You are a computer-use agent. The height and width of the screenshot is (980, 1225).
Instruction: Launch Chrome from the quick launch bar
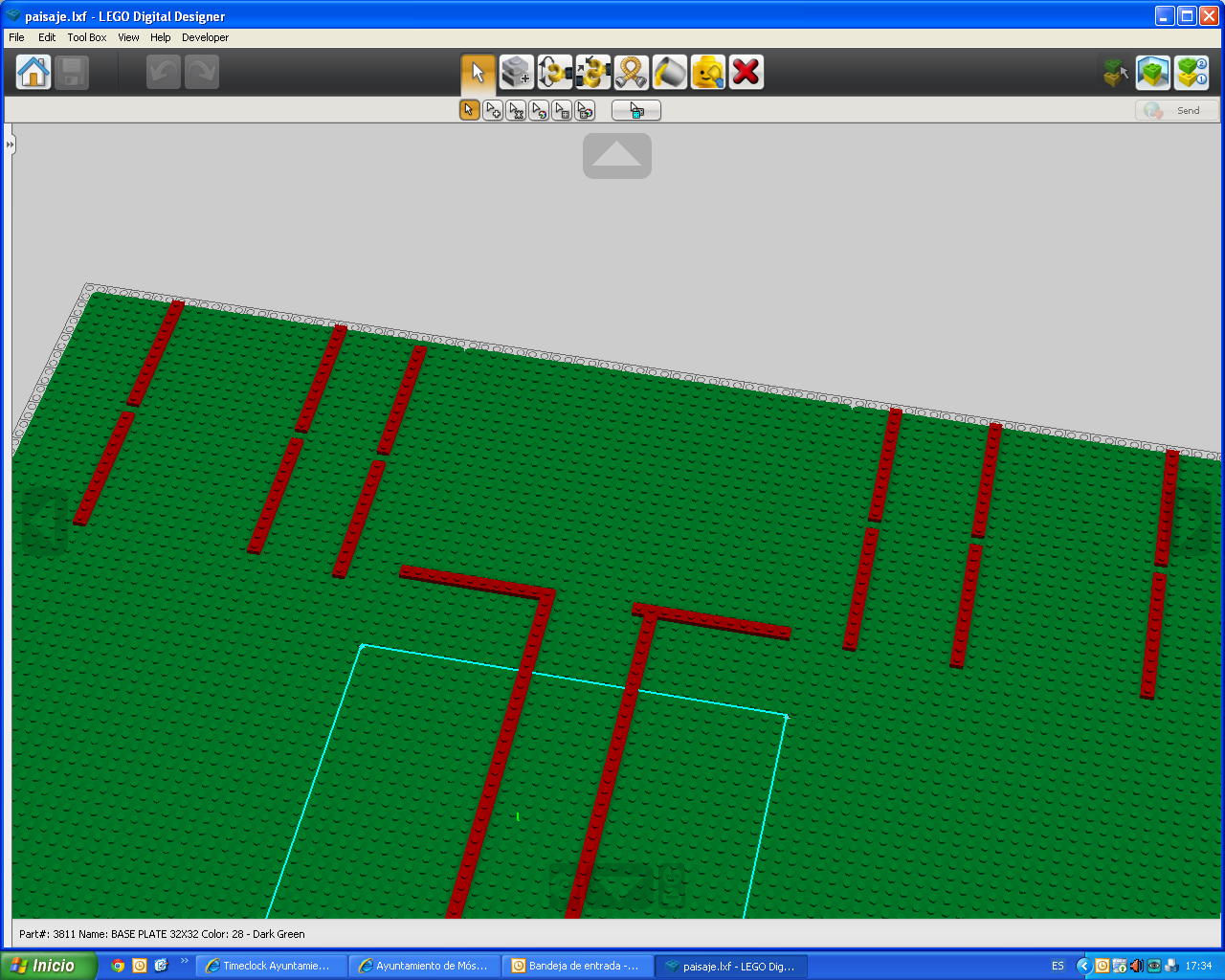tap(118, 966)
